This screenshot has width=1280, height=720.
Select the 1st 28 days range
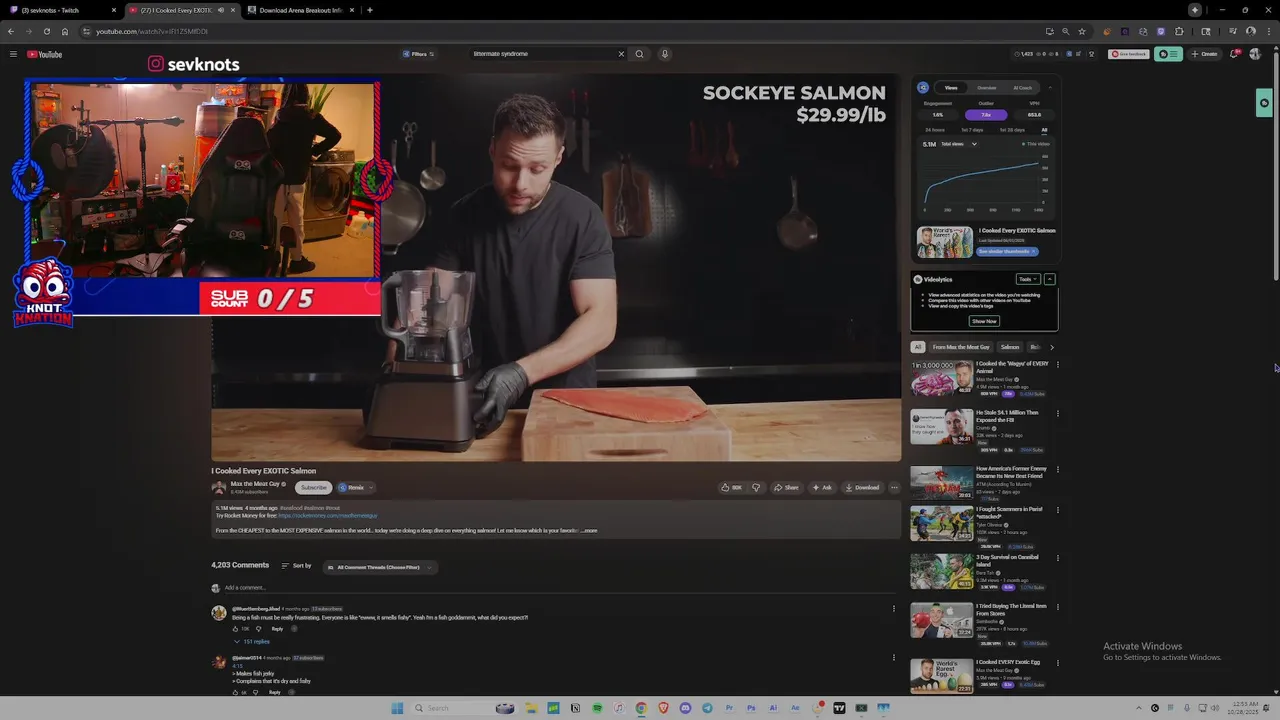1011,130
